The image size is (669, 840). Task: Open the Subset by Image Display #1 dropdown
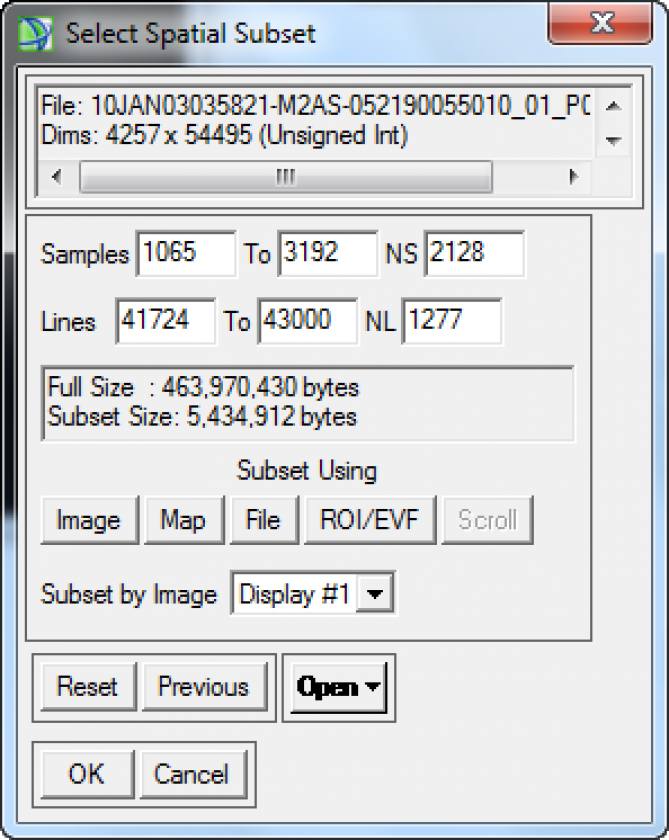[375, 593]
